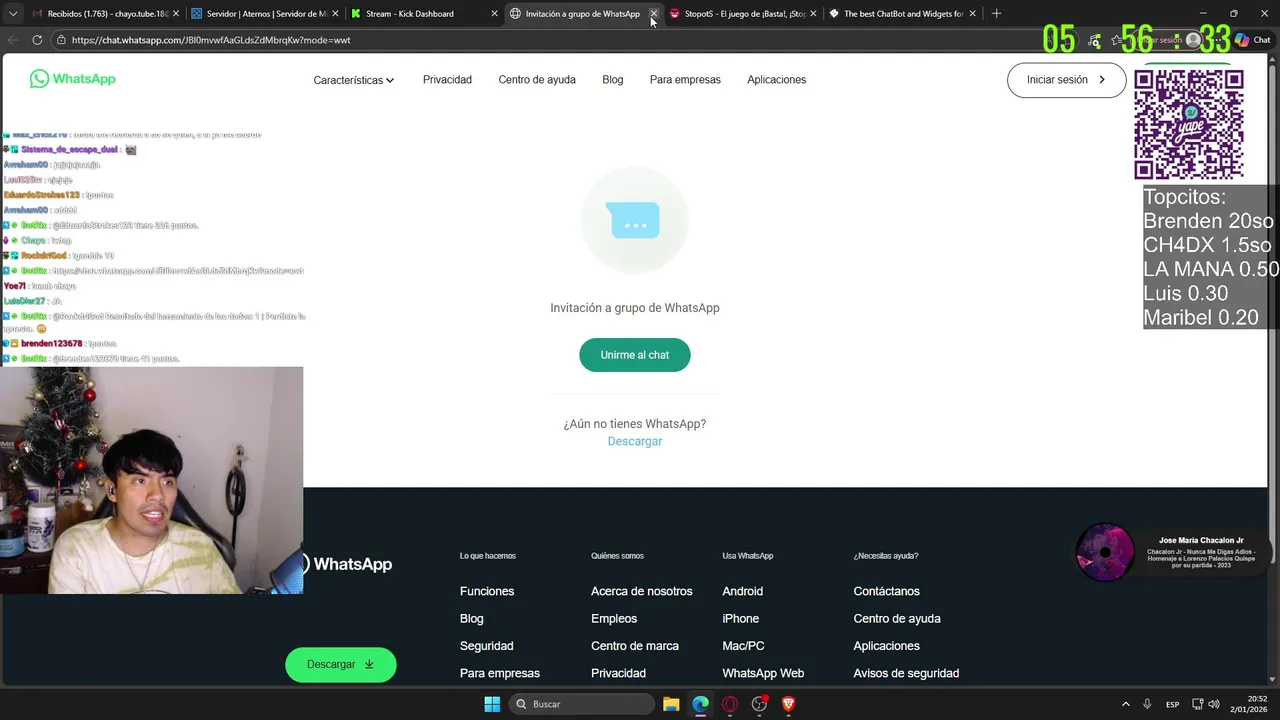Close the Invitación a grupo de WhatsApp tab
The width and height of the screenshot is (1280, 720).
[x=654, y=14]
